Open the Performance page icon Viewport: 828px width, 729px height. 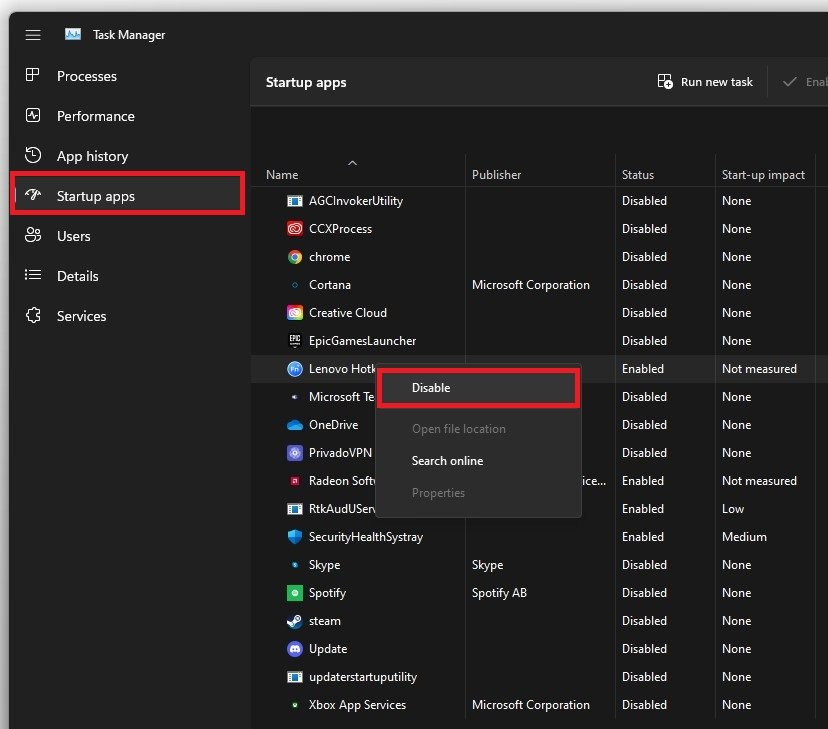[33, 116]
